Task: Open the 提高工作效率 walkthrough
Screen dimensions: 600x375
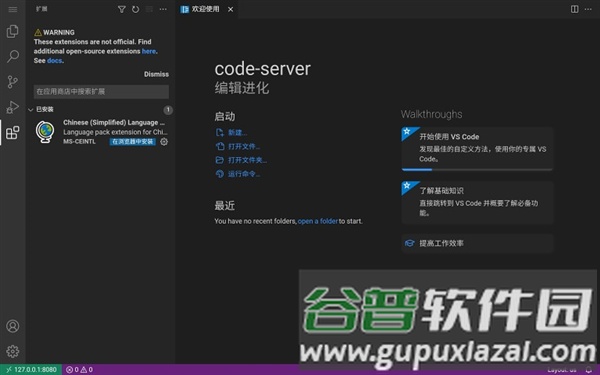Action: [x=477, y=243]
